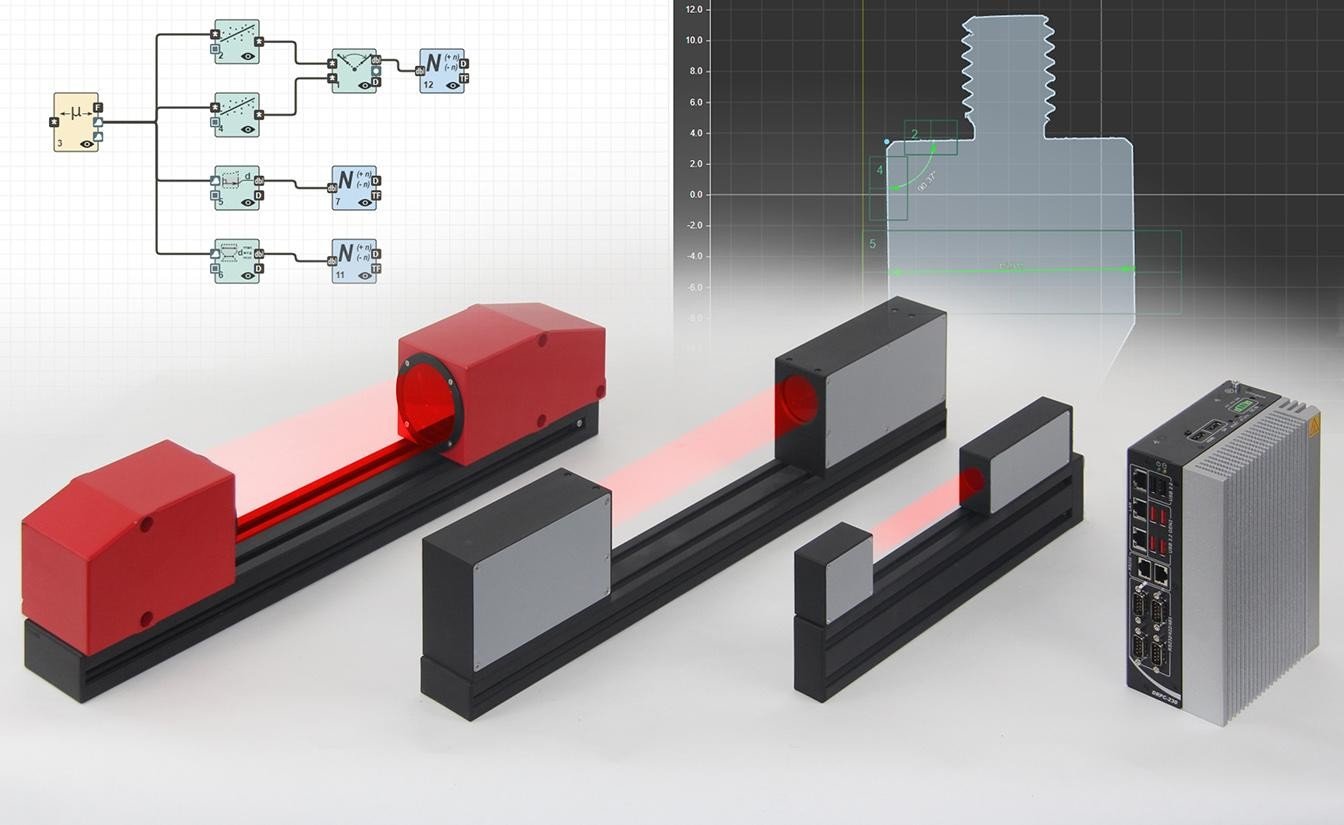The image size is (1344, 825).
Task: Select the width measurement node 6
Action: 237,261
